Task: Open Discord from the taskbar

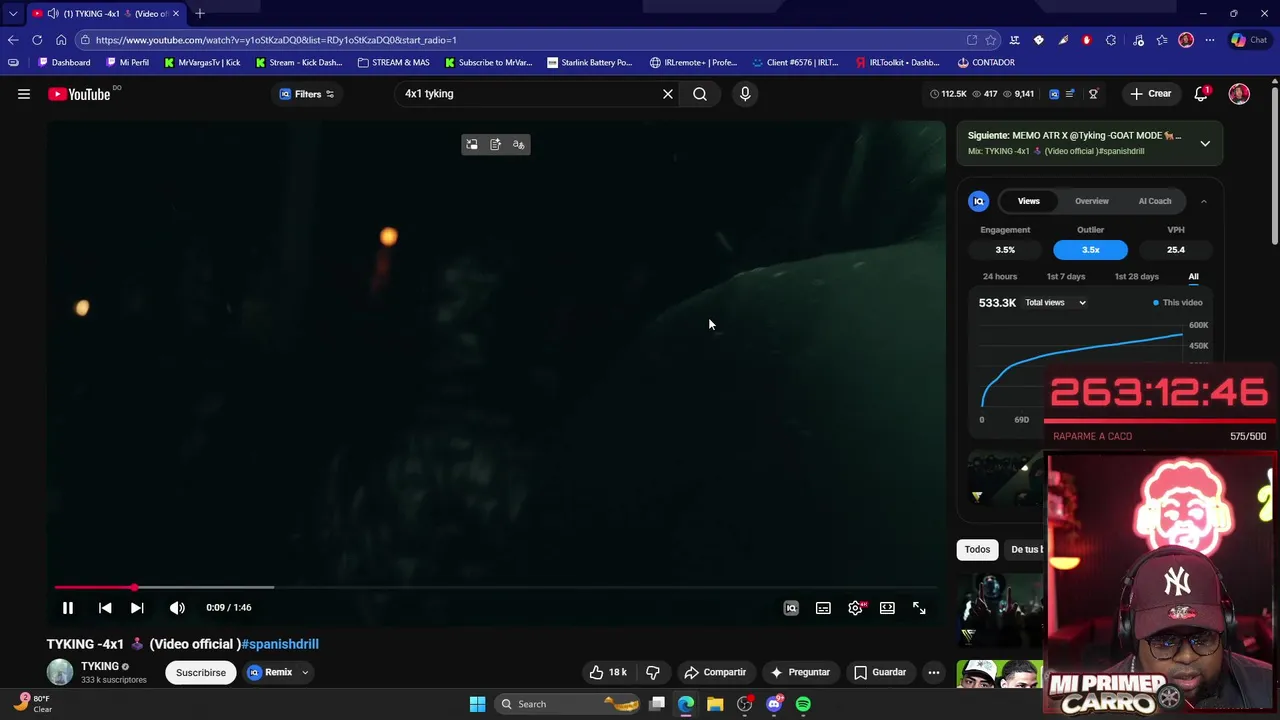Action: pyautogui.click(x=774, y=704)
